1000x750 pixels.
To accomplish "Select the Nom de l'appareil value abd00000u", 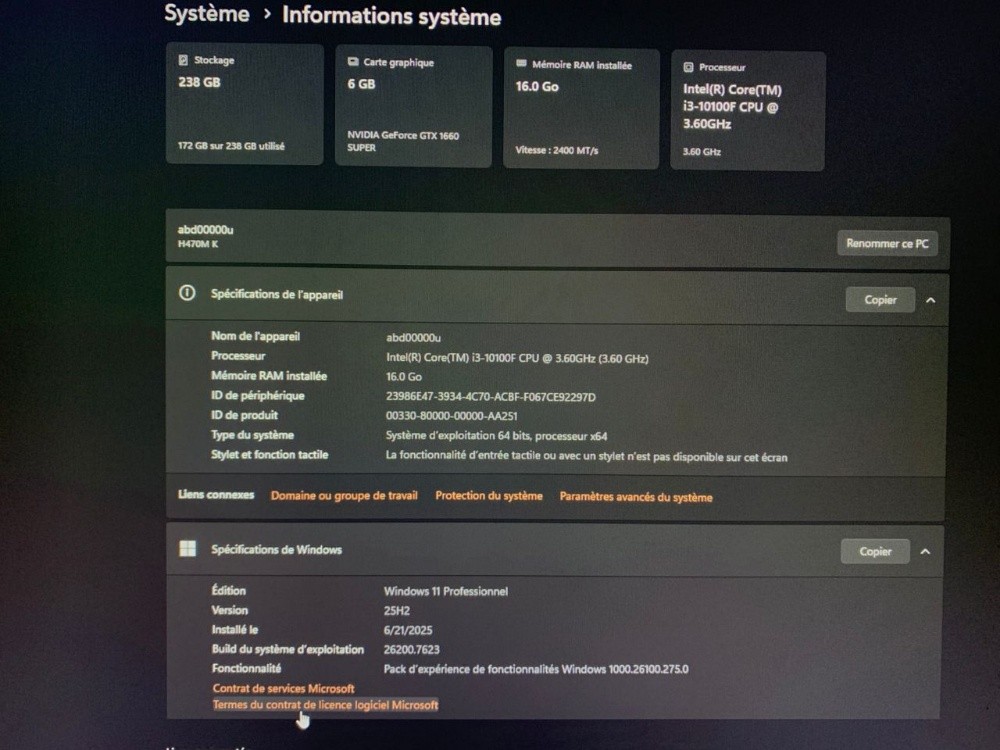I will coord(413,337).
